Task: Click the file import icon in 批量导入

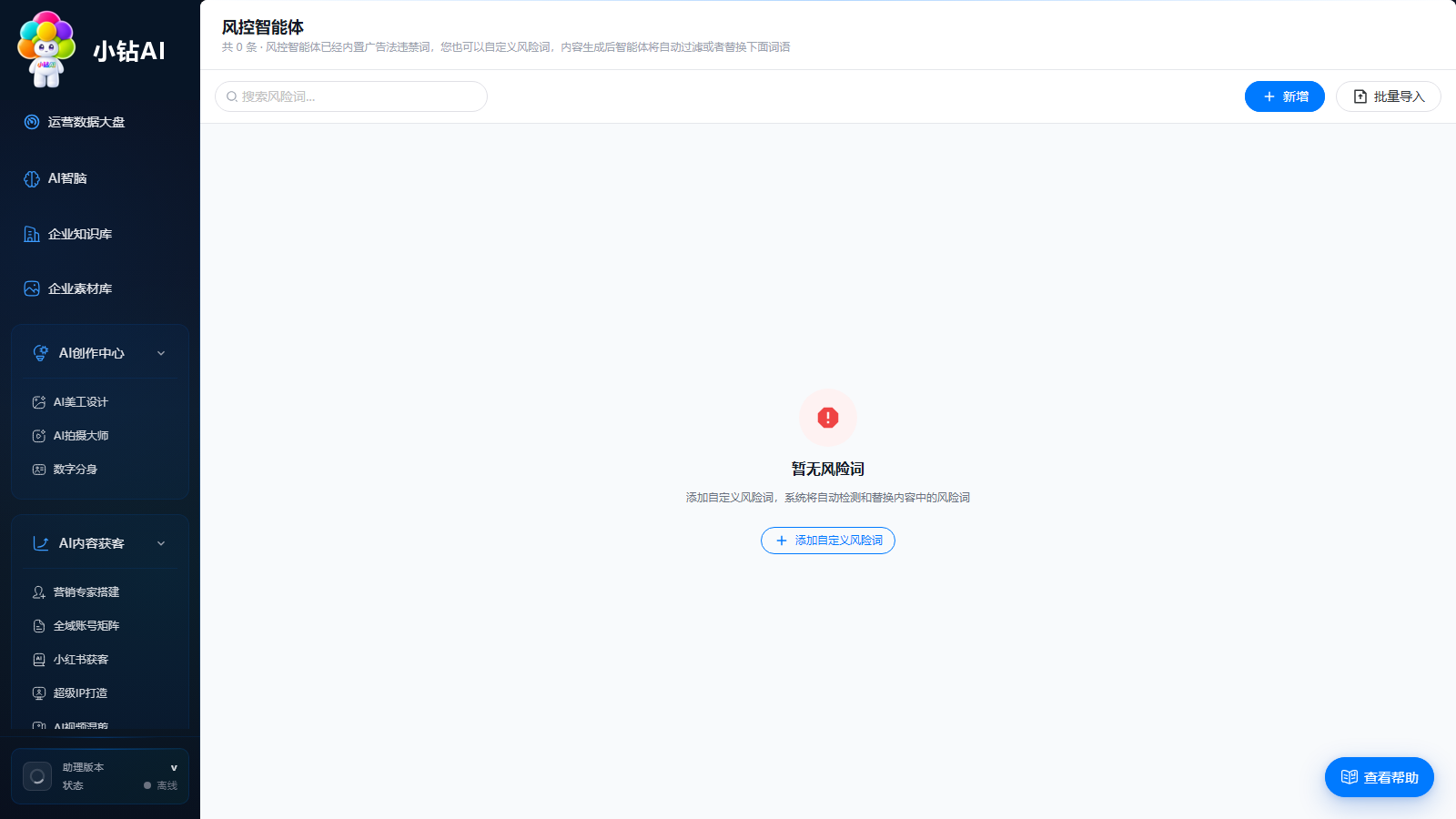Action: point(1360,96)
